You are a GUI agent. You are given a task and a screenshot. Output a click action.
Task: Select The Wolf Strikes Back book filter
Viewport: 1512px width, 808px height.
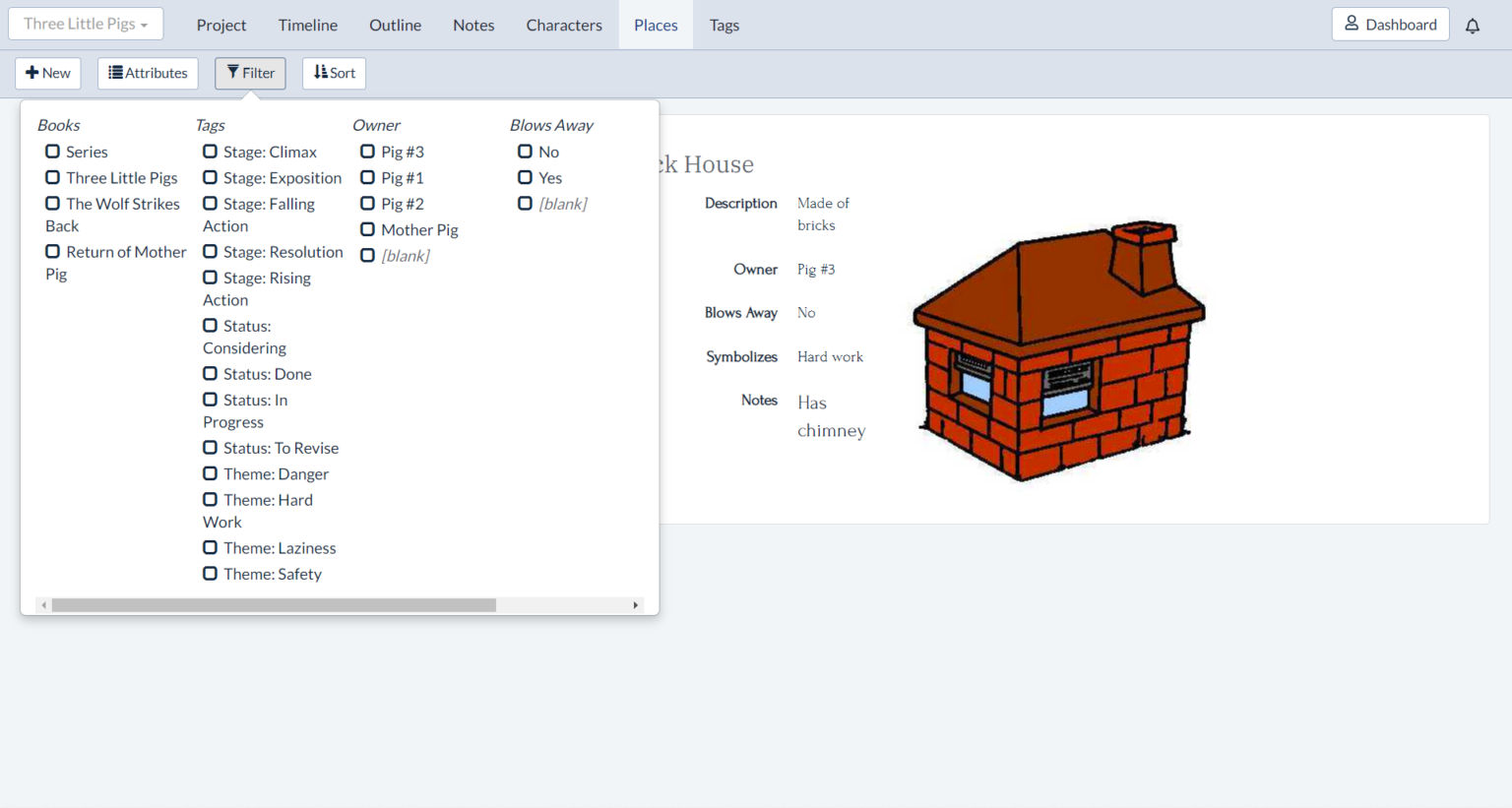point(52,204)
